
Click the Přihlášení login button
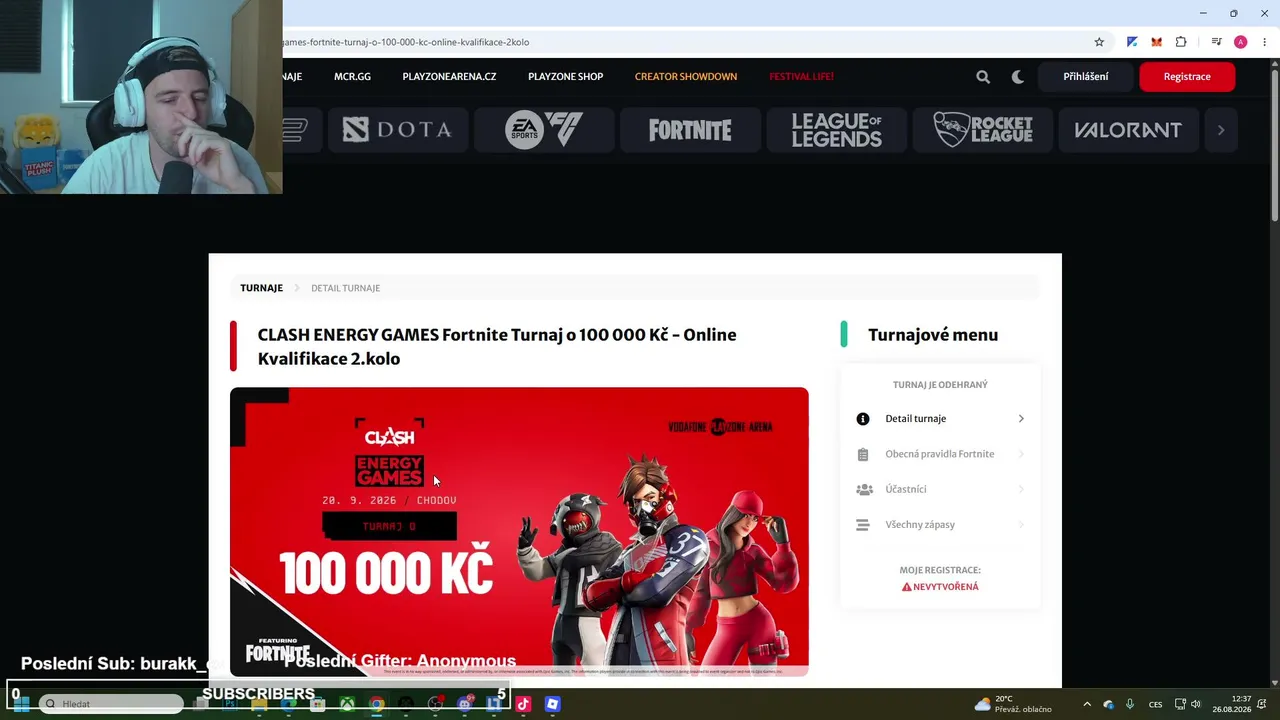[x=1086, y=77]
